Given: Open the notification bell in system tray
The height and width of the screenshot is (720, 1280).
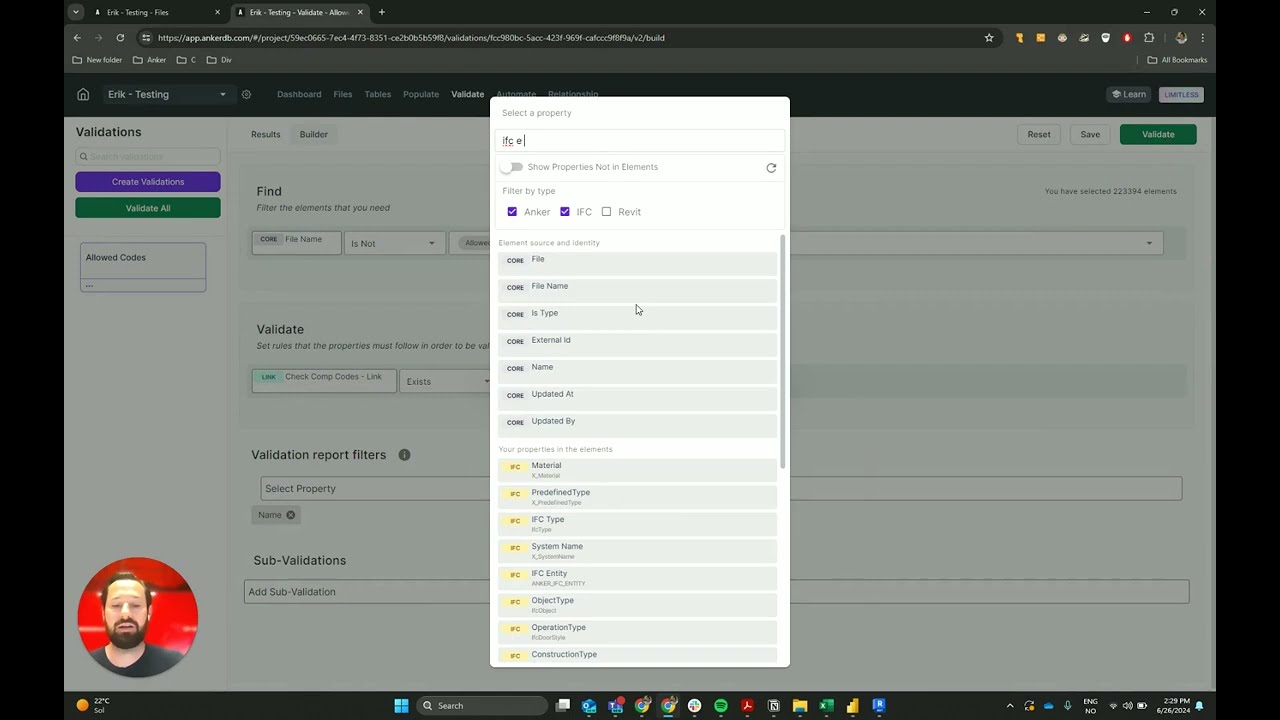Looking at the screenshot, I should 1199,706.
